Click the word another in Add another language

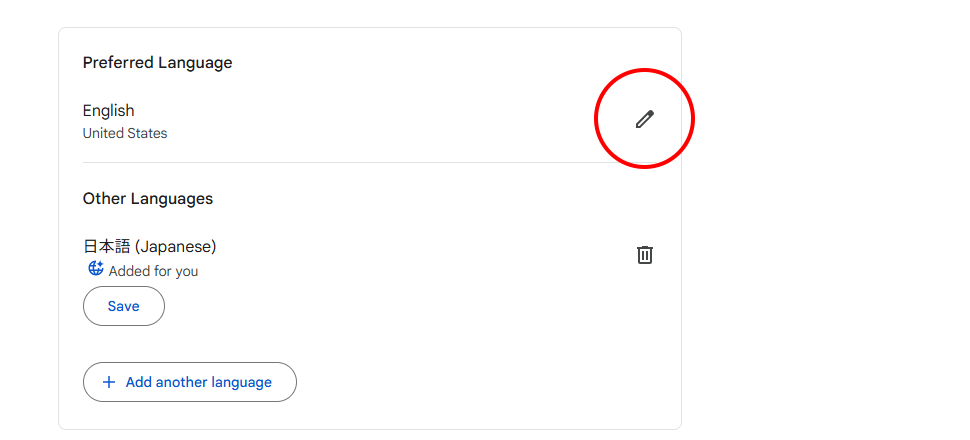pos(182,382)
